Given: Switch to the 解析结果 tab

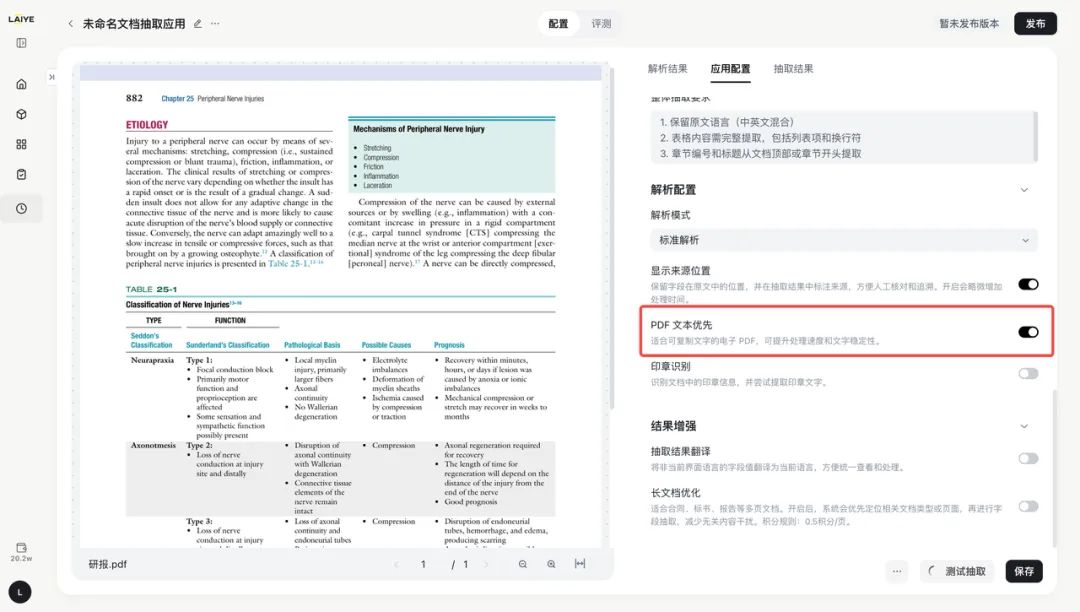Looking at the screenshot, I should click(667, 69).
